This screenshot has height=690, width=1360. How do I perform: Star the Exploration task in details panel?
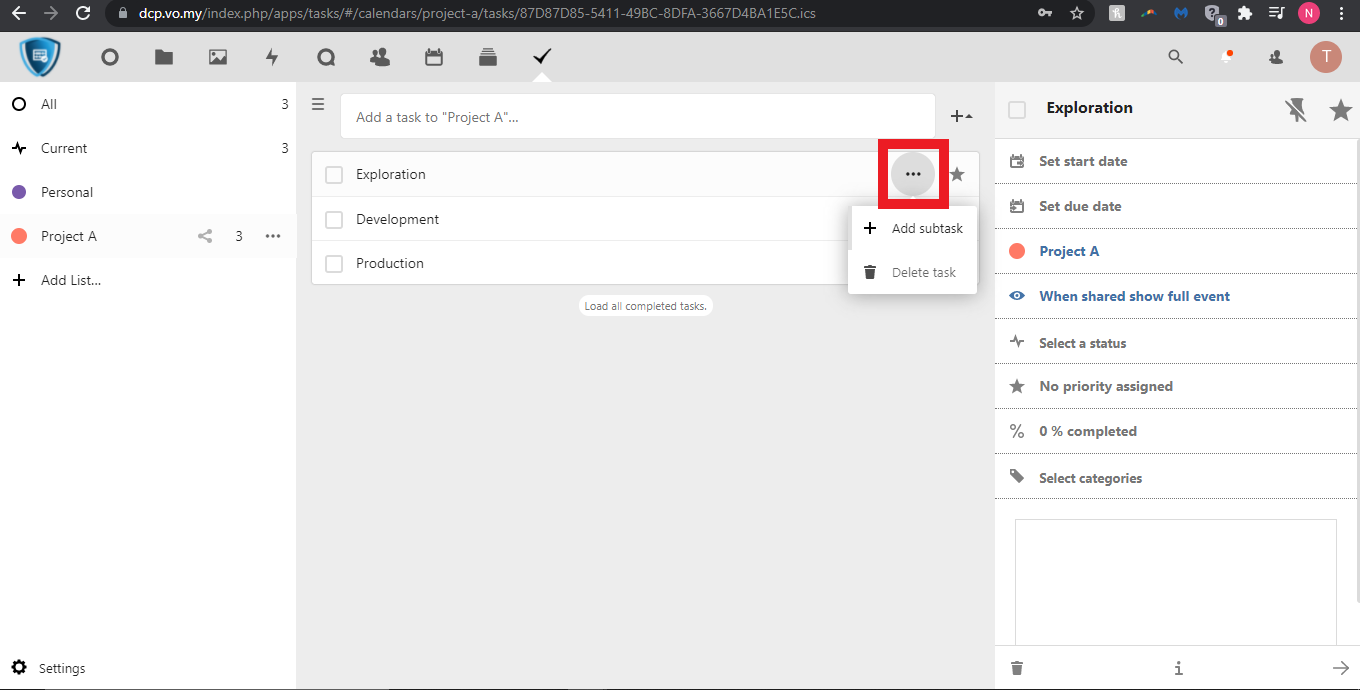click(x=1340, y=110)
